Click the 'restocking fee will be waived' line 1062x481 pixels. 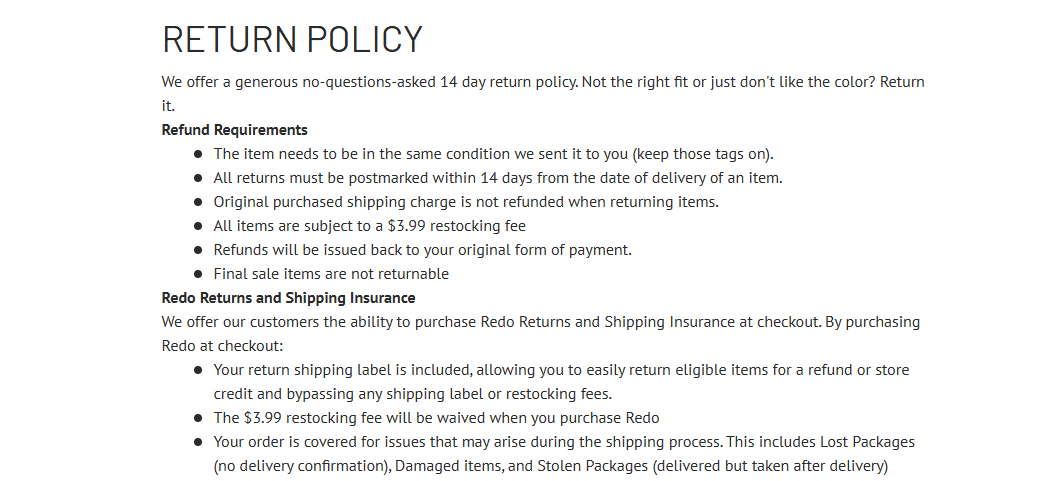(x=436, y=418)
